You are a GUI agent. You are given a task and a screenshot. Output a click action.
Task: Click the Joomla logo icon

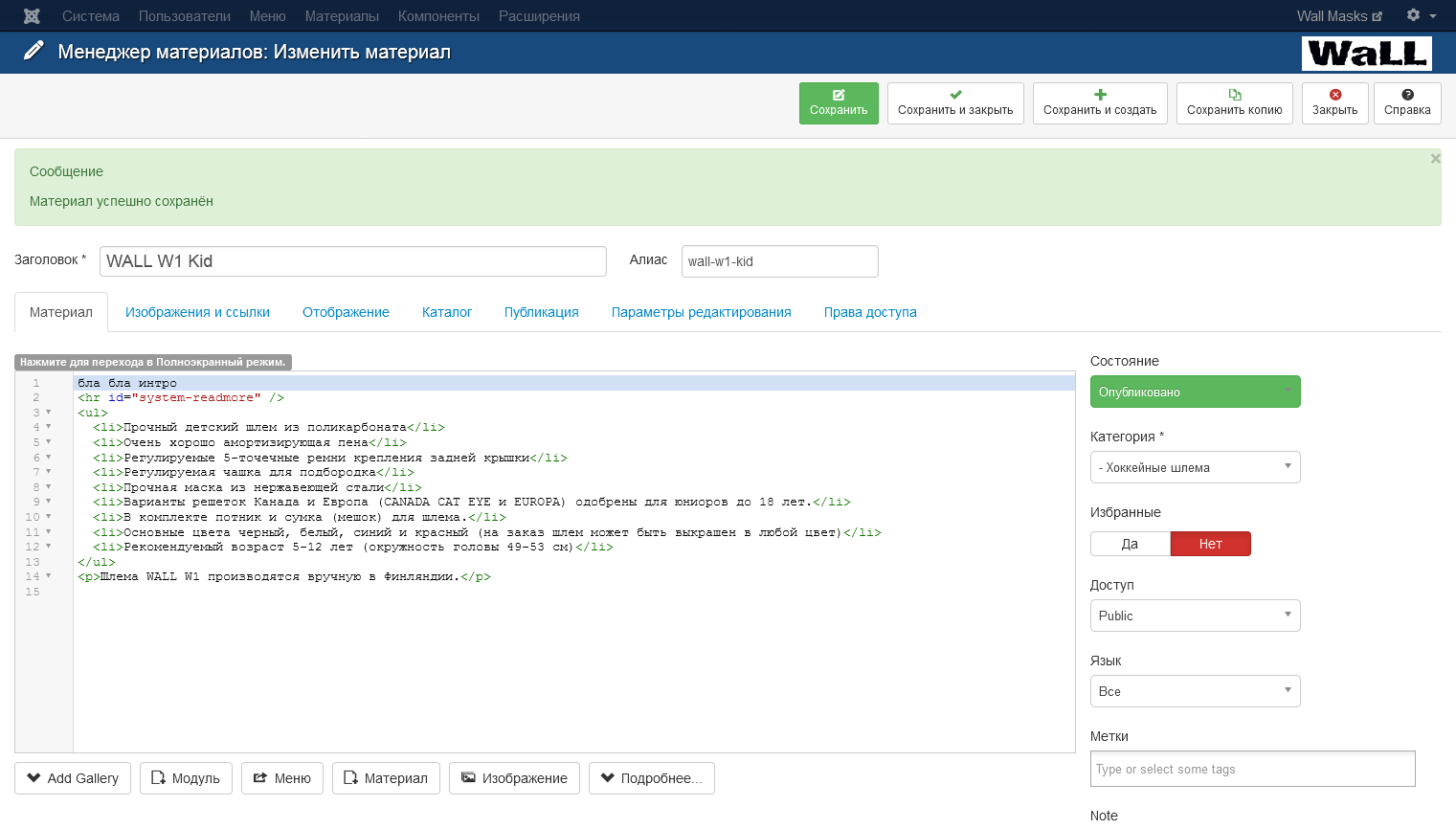[32, 16]
